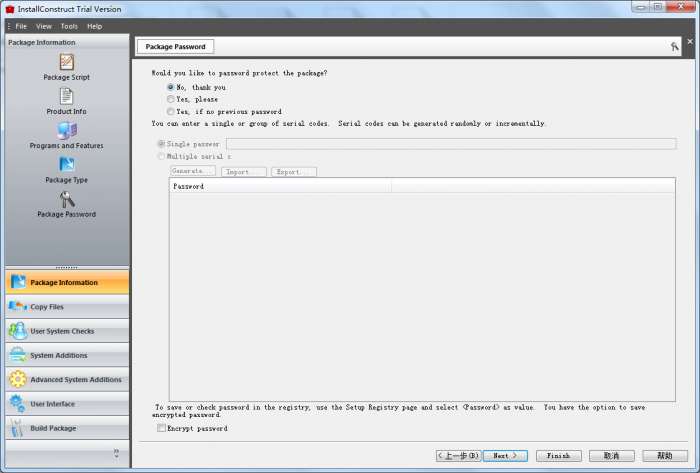
Task: Open Programs and Features icon
Action: (x=67, y=131)
